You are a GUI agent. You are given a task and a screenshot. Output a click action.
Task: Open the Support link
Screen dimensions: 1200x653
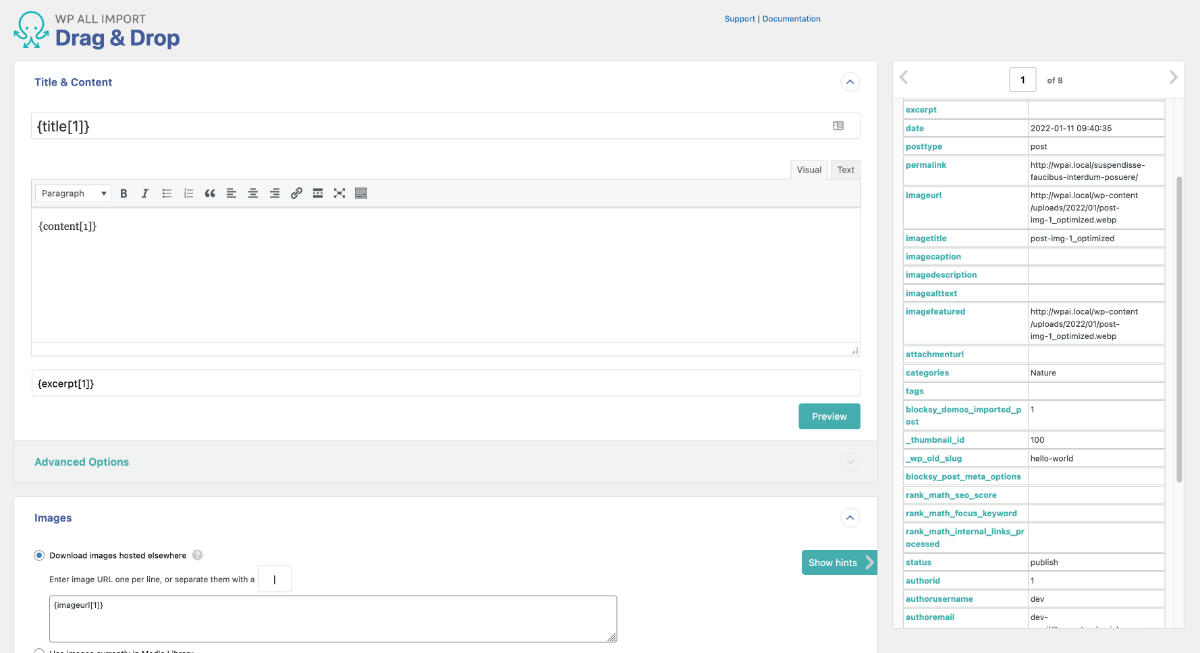740,19
